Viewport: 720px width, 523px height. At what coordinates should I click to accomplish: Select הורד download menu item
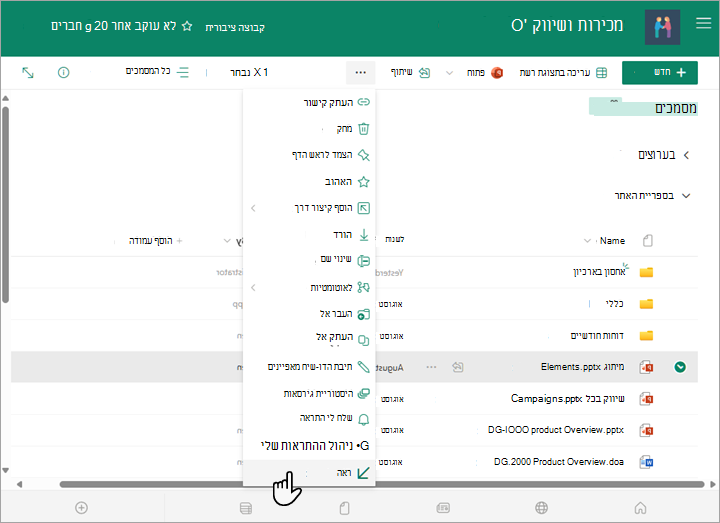pyautogui.click(x=309, y=235)
